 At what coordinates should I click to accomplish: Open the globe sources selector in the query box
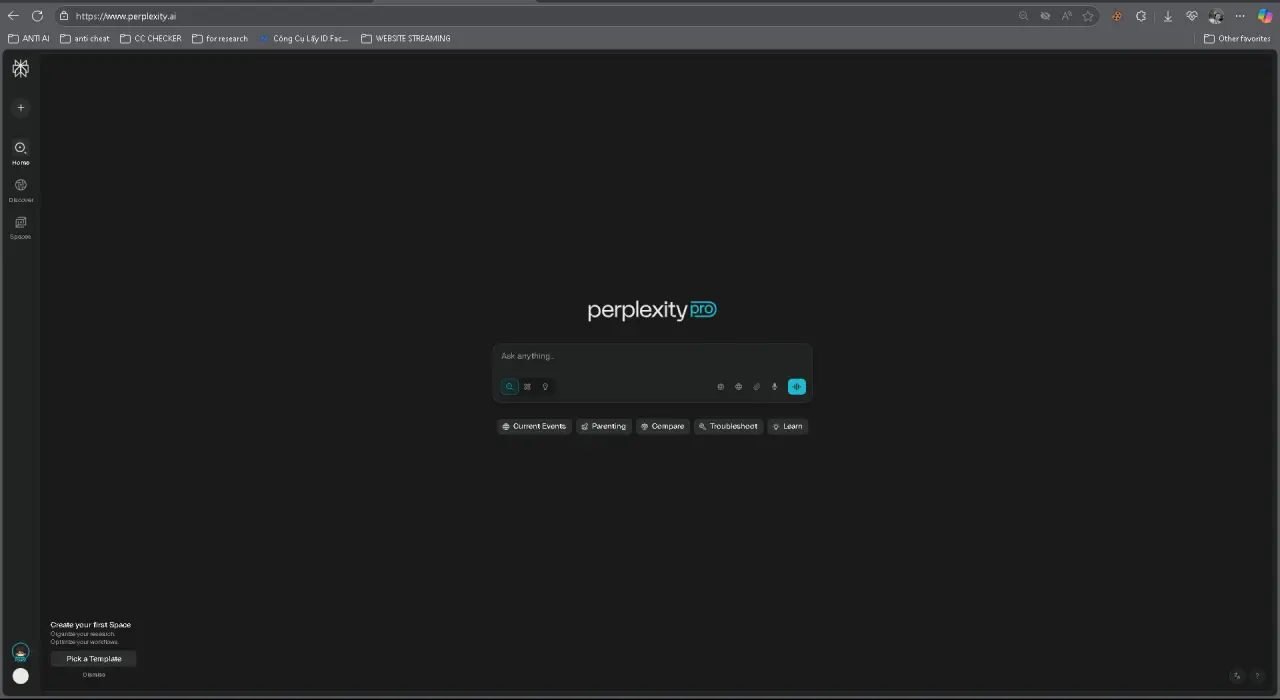(x=738, y=386)
